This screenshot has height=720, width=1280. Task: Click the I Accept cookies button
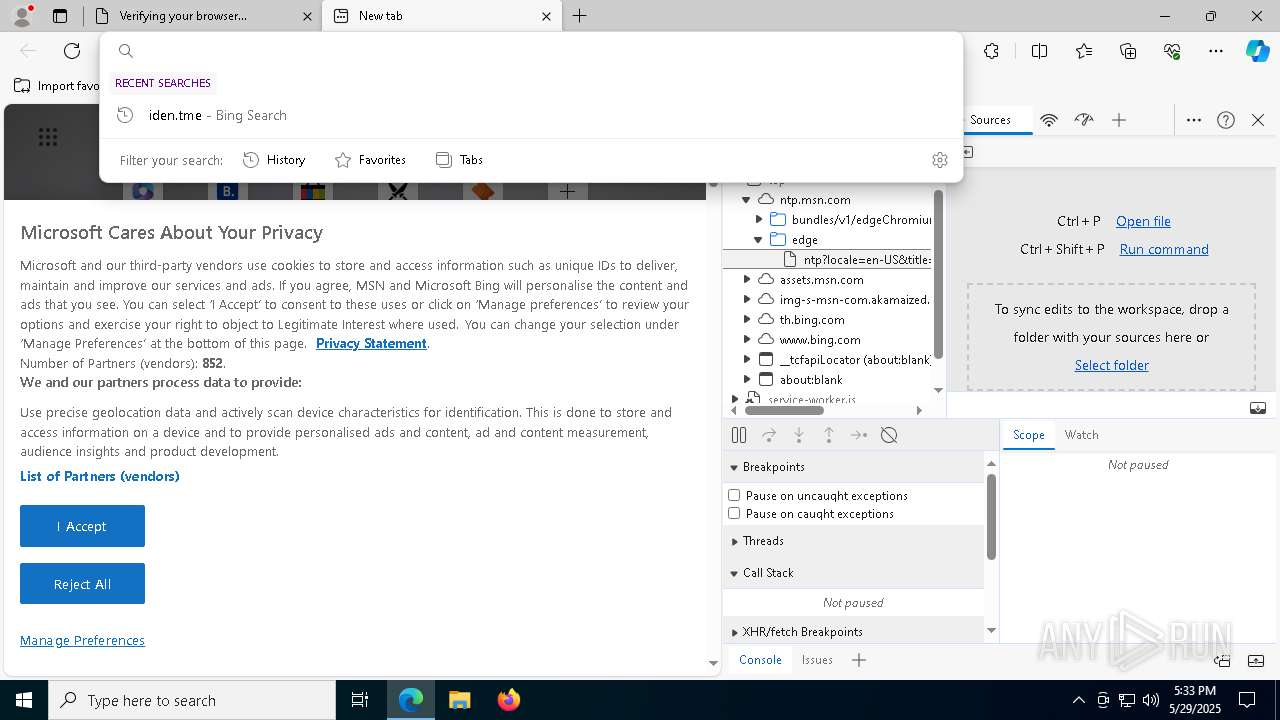coord(82,526)
